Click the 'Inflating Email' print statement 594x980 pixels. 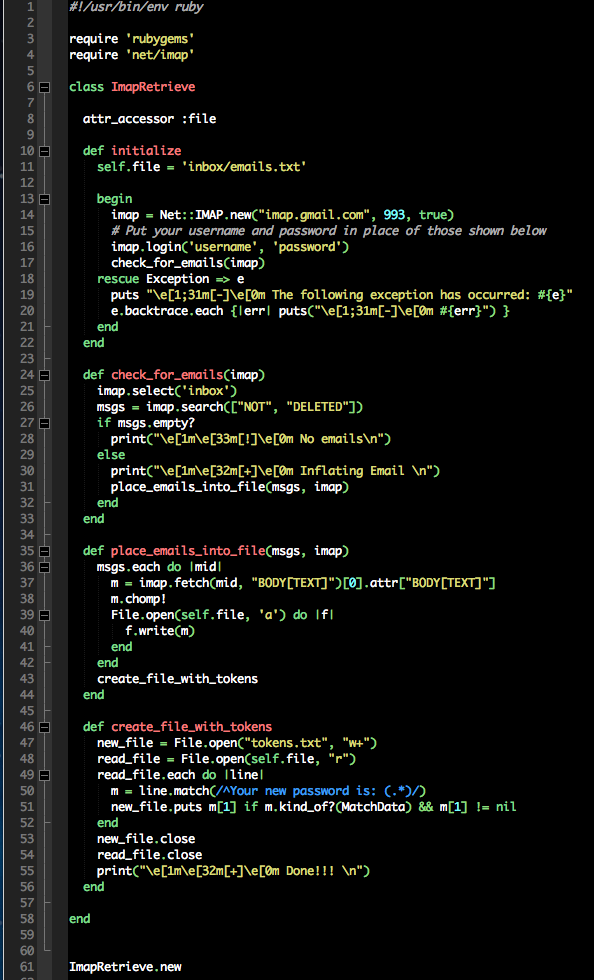point(276,471)
